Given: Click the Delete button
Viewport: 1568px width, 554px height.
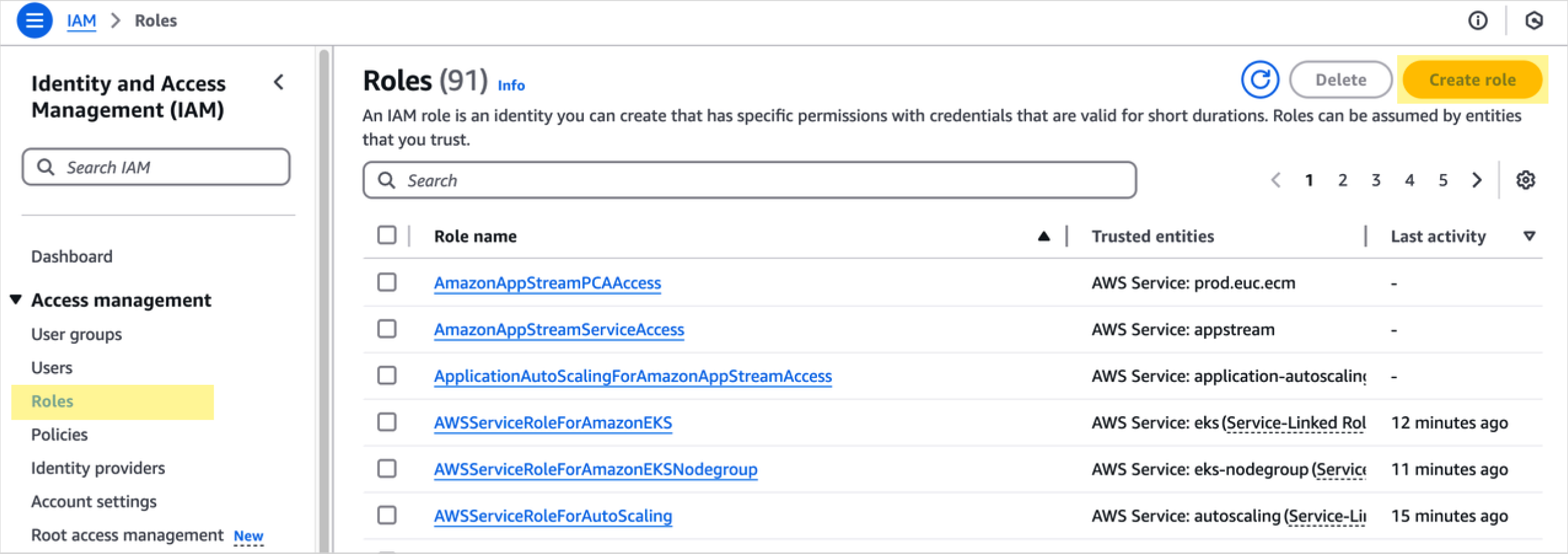Looking at the screenshot, I should point(1341,80).
